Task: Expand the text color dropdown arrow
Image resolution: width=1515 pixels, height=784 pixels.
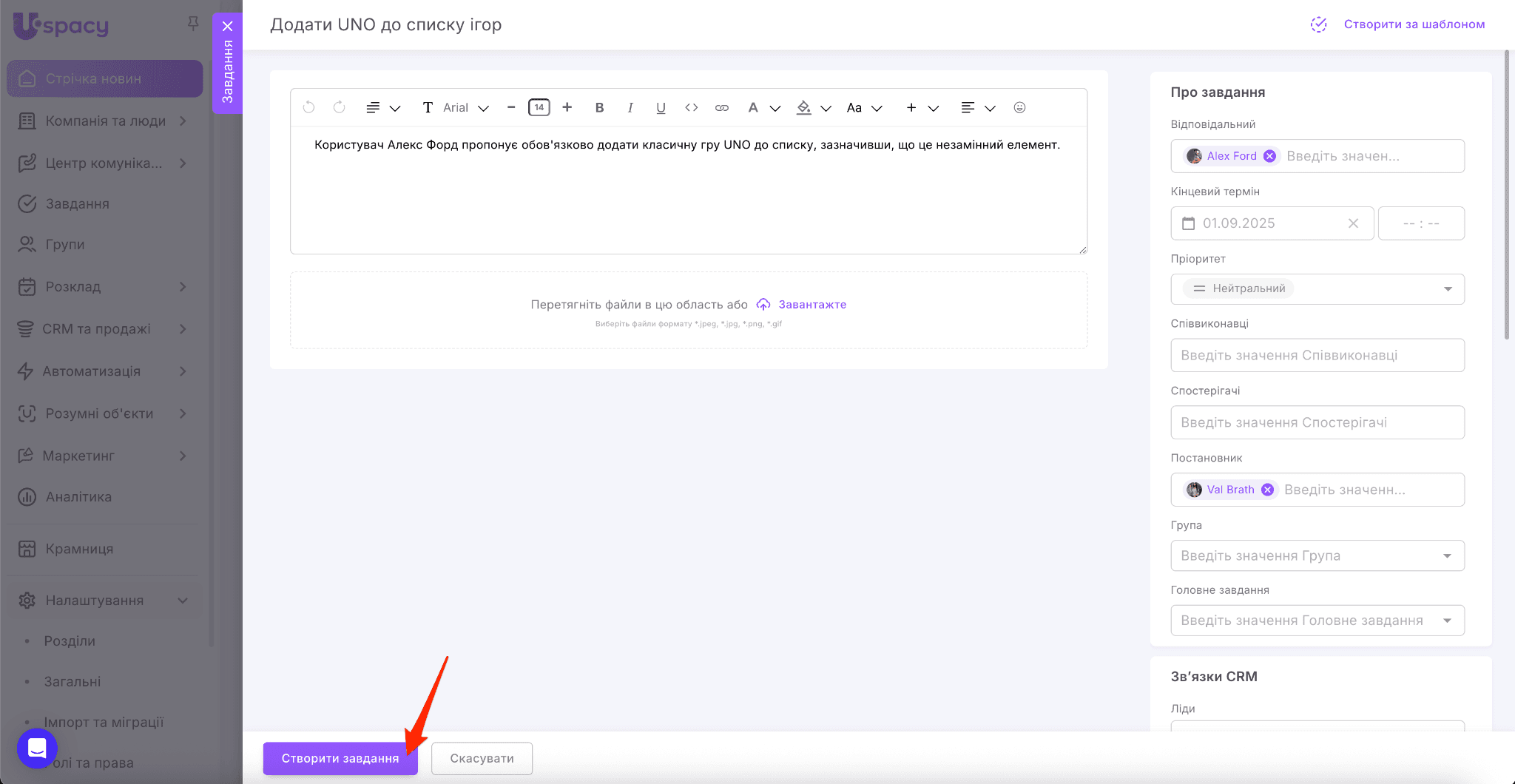Action: (775, 108)
